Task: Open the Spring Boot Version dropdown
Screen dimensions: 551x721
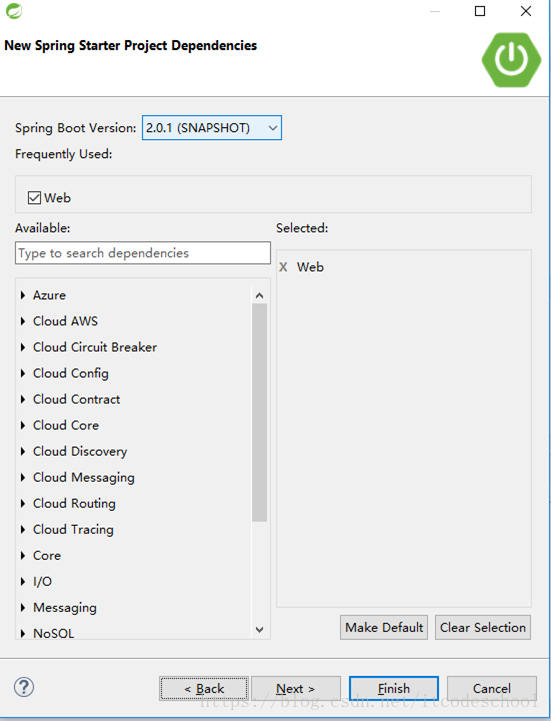Action: 212,128
